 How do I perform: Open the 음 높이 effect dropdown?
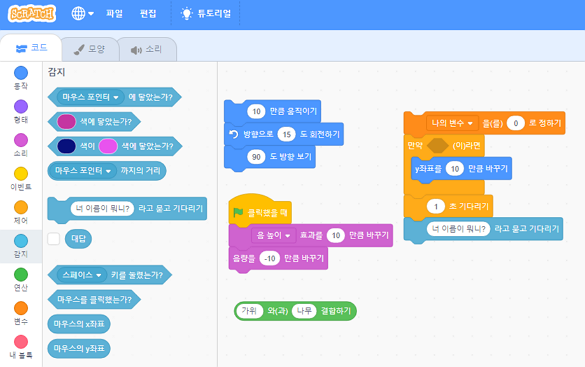tap(273, 235)
